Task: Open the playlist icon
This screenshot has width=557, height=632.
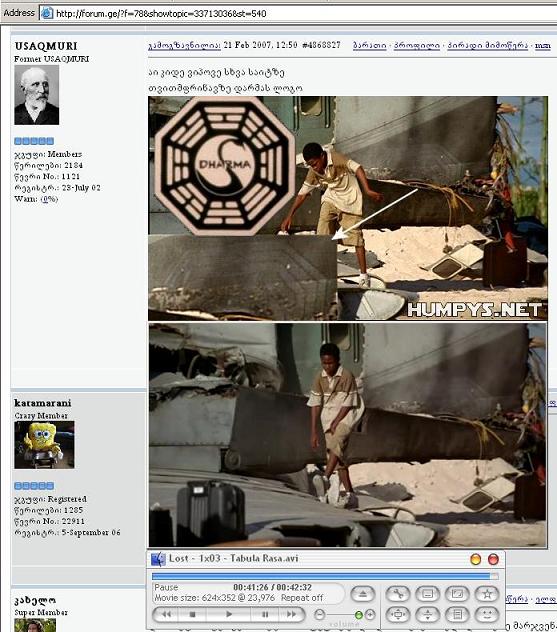Action: [x=457, y=615]
